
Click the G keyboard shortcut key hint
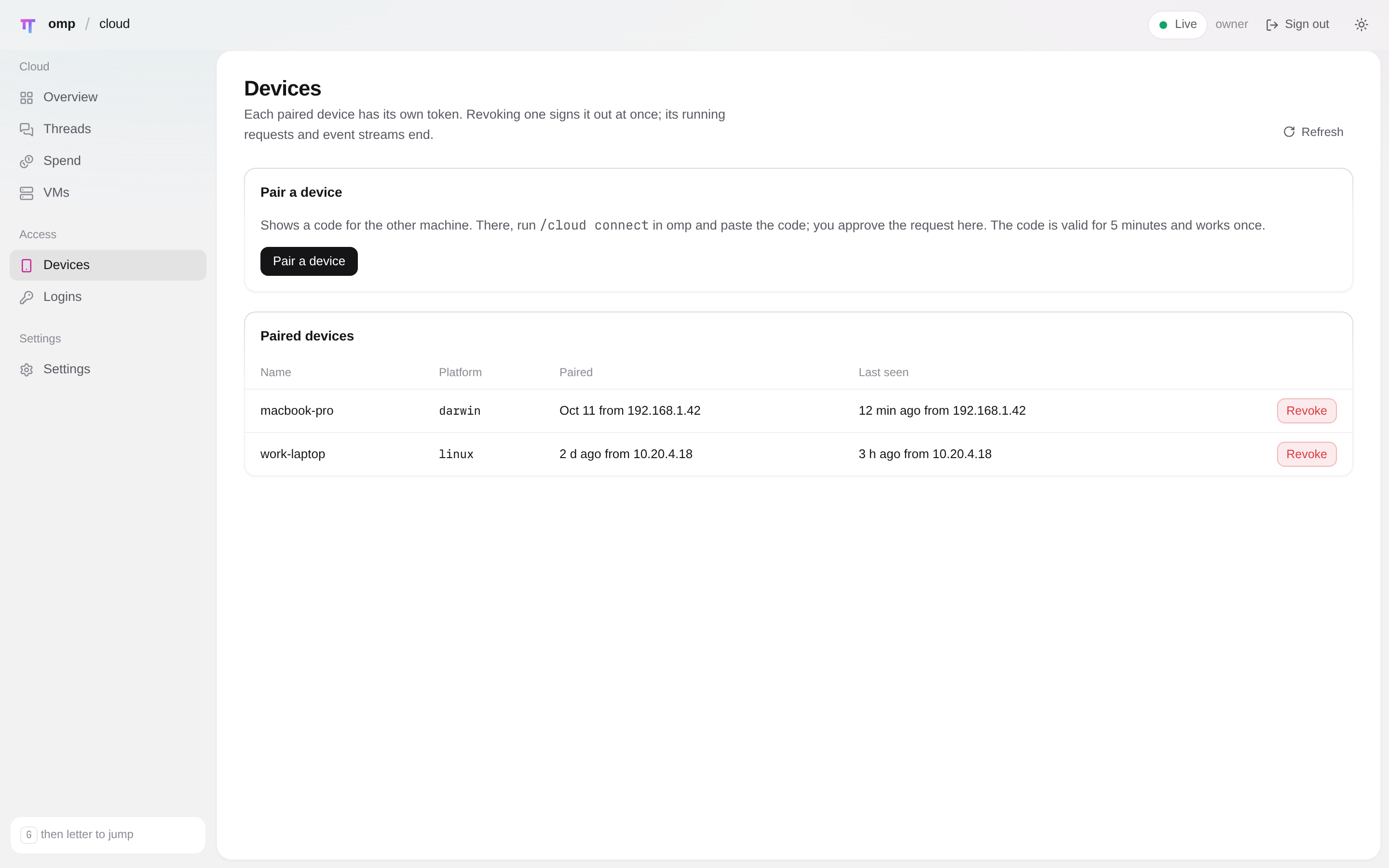coord(29,835)
